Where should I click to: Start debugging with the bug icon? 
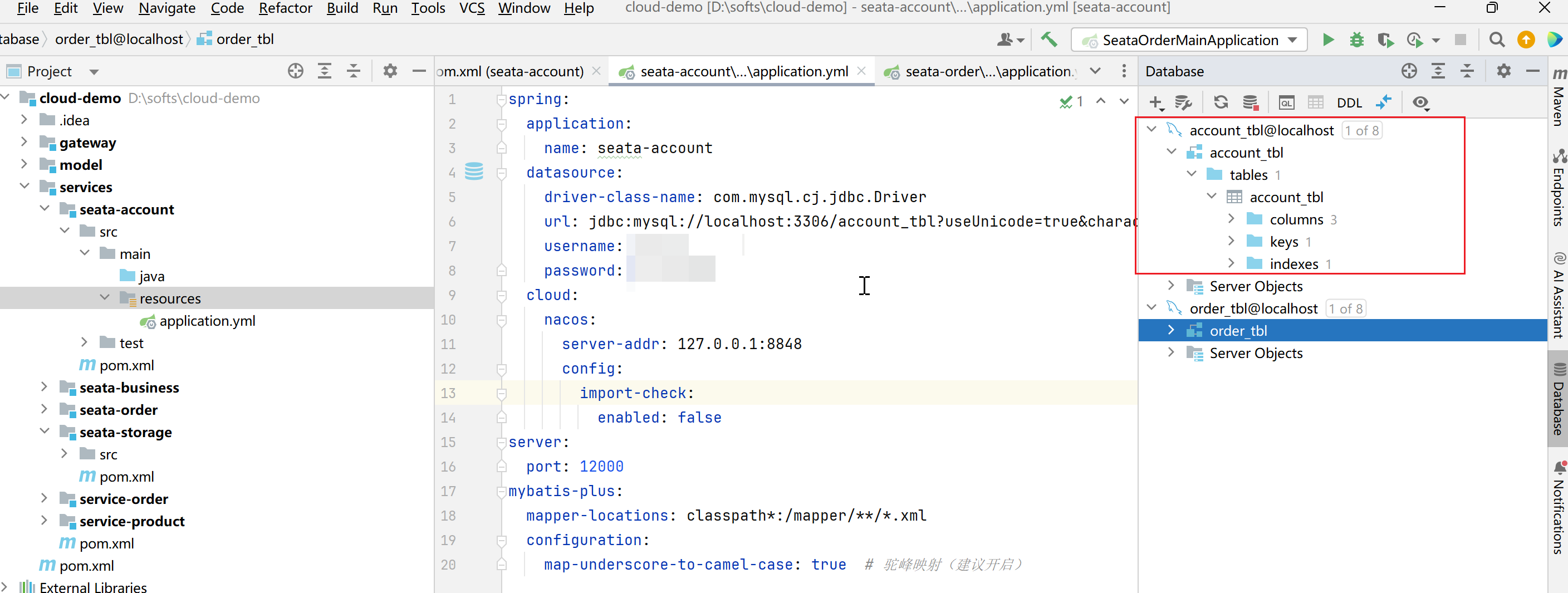pos(1357,40)
